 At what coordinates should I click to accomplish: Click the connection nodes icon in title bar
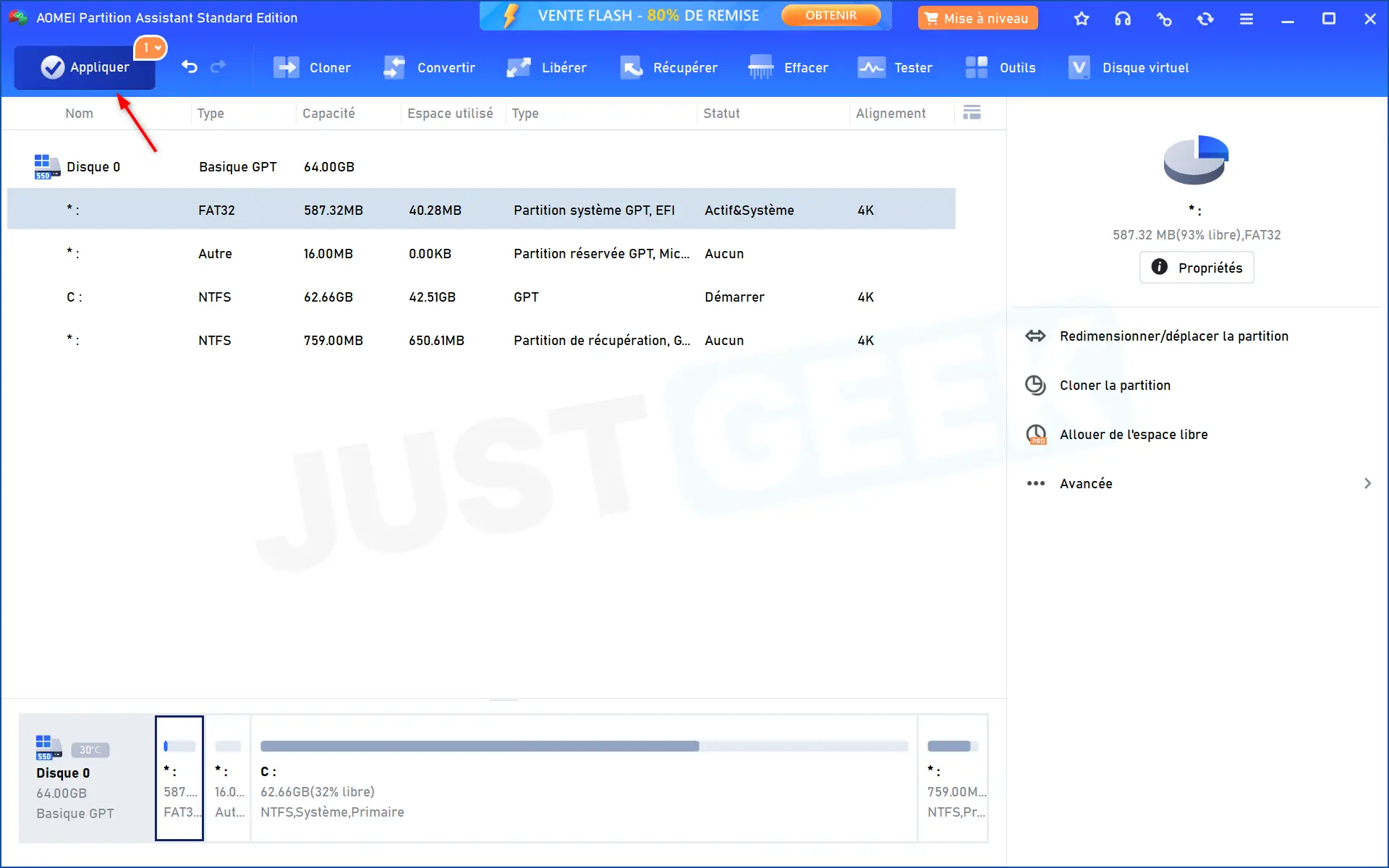(1164, 19)
